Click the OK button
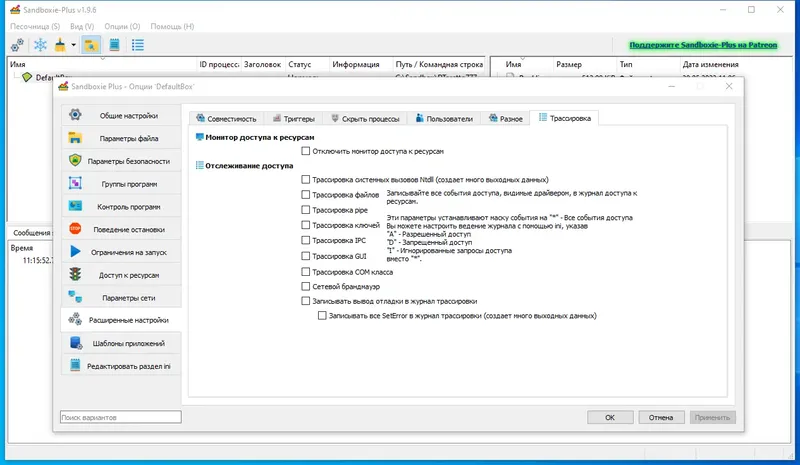Screen dimensions: 800x465 point(610,417)
